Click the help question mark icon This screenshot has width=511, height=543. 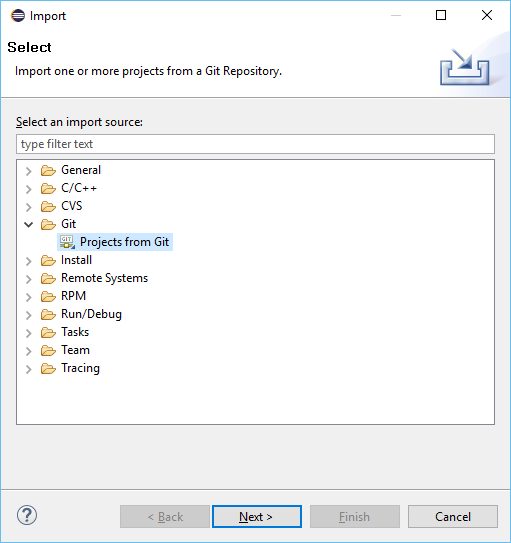tap(27, 515)
